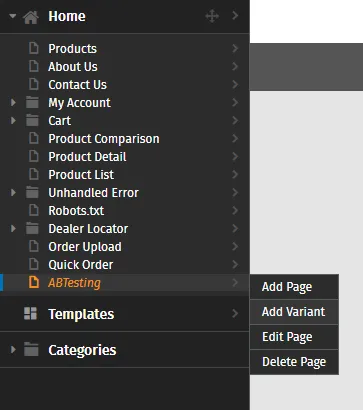Click the Templates grid icon
The height and width of the screenshot is (410, 363).
tap(30, 314)
